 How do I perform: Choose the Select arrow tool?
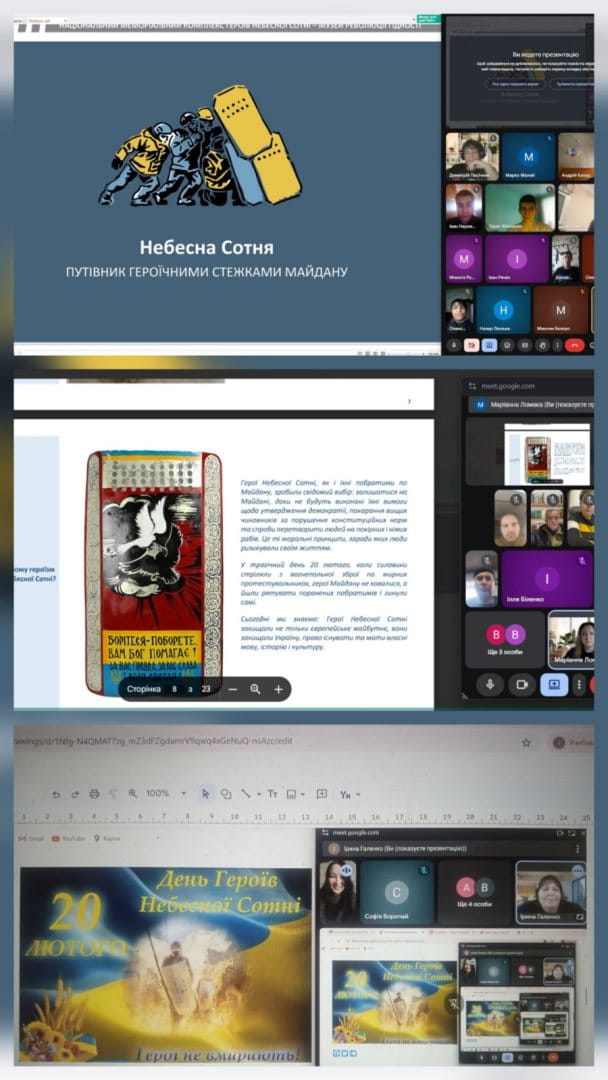(x=205, y=794)
